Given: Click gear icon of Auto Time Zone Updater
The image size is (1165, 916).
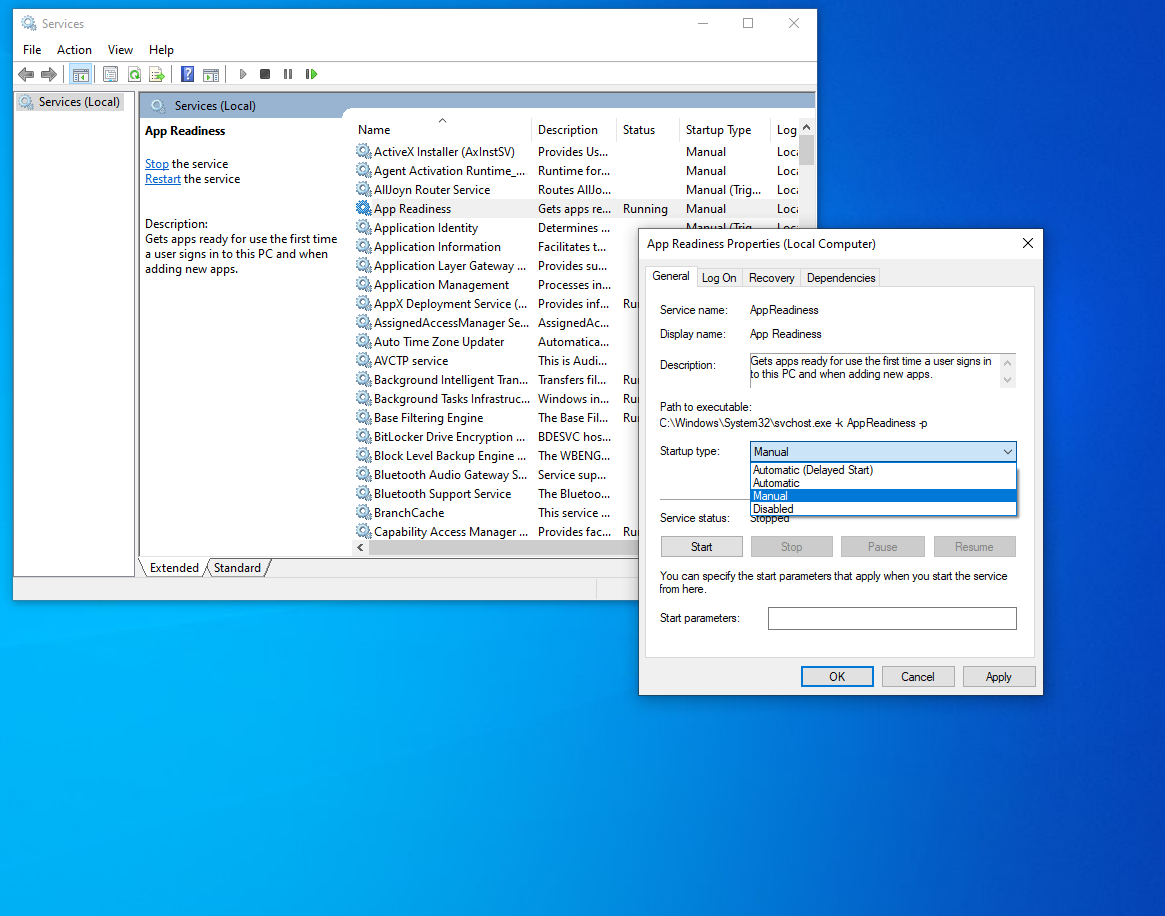Looking at the screenshot, I should [x=363, y=342].
